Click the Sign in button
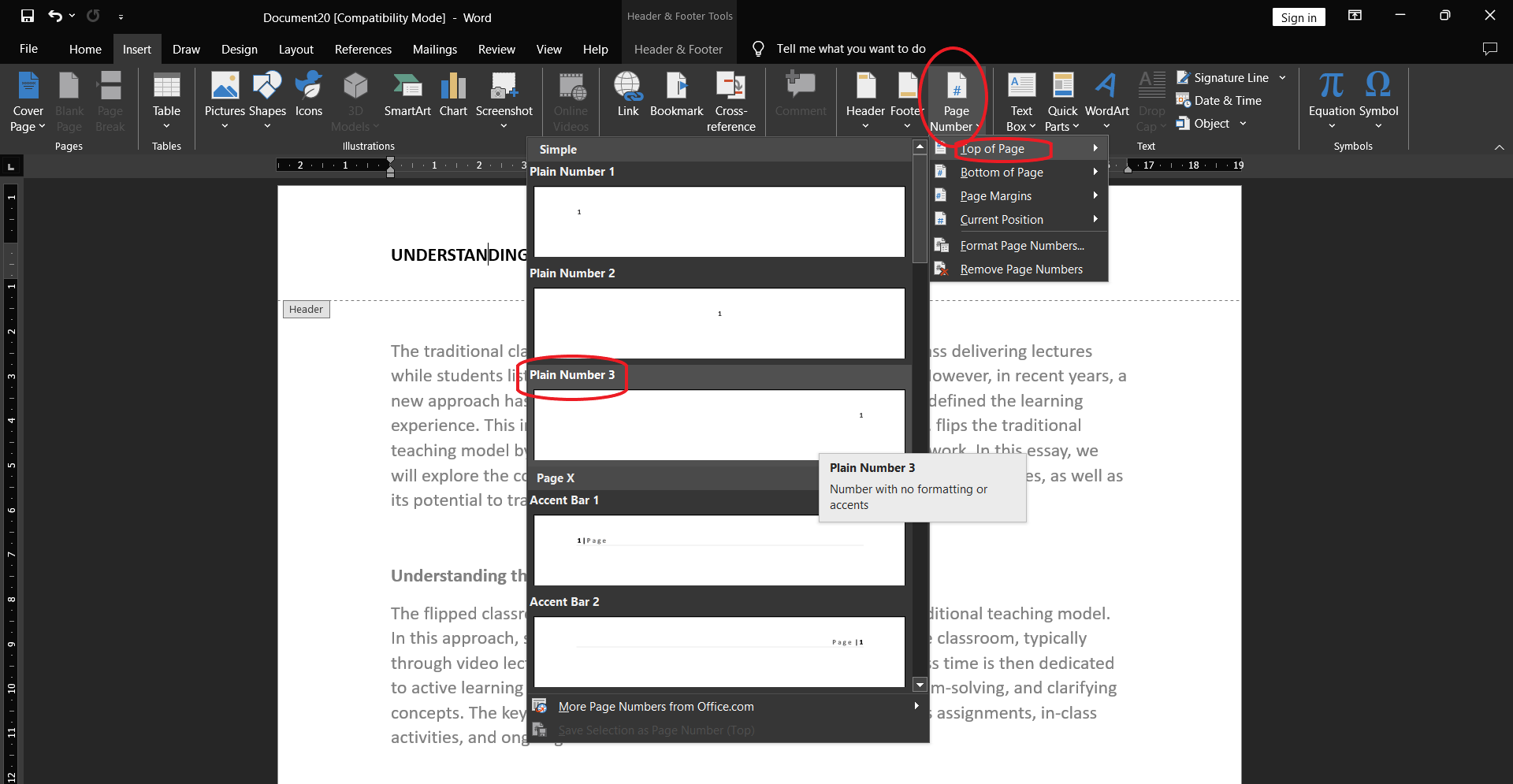The width and height of the screenshot is (1513, 784). 1298,17
